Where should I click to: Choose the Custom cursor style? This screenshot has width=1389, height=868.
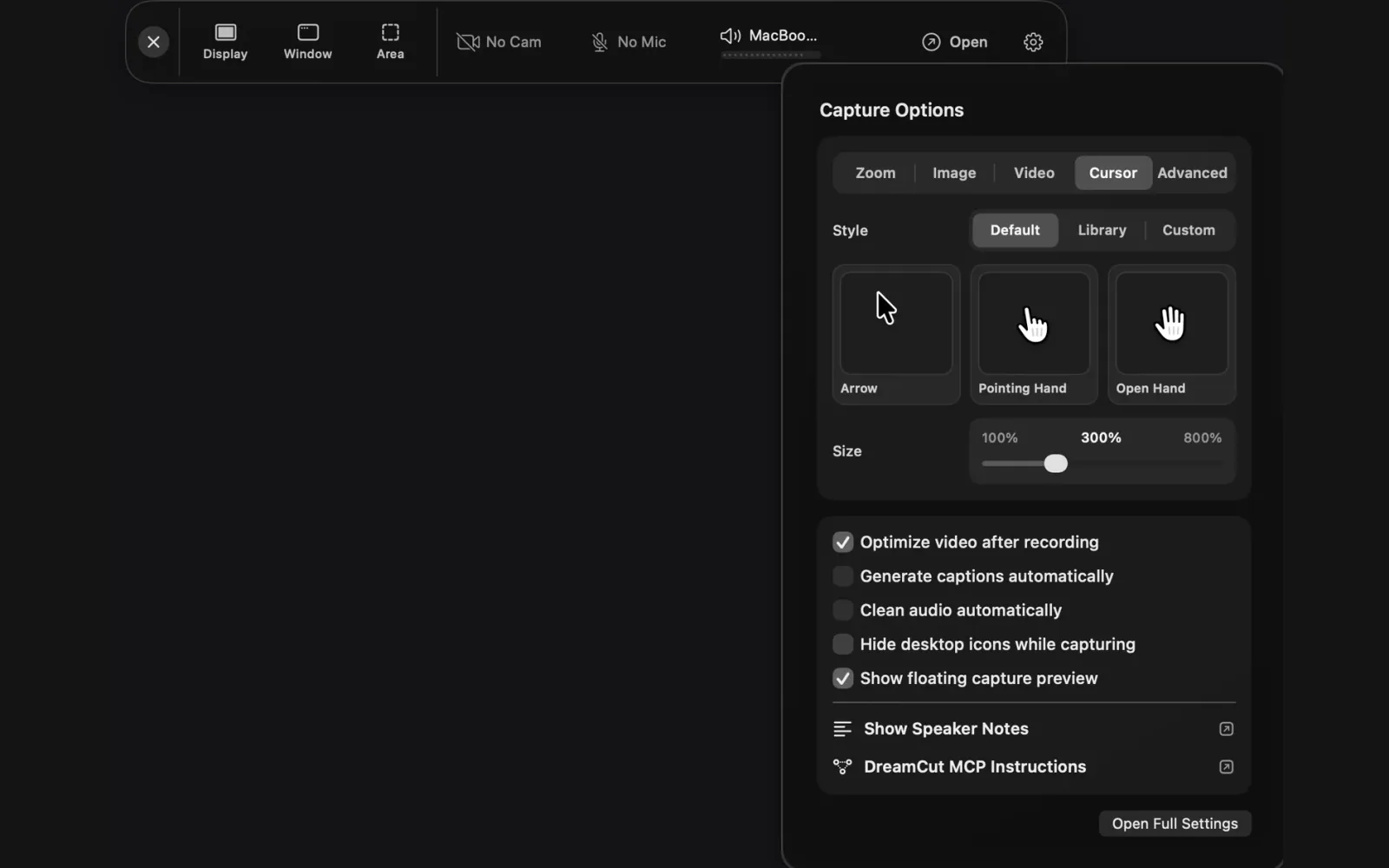(1188, 230)
